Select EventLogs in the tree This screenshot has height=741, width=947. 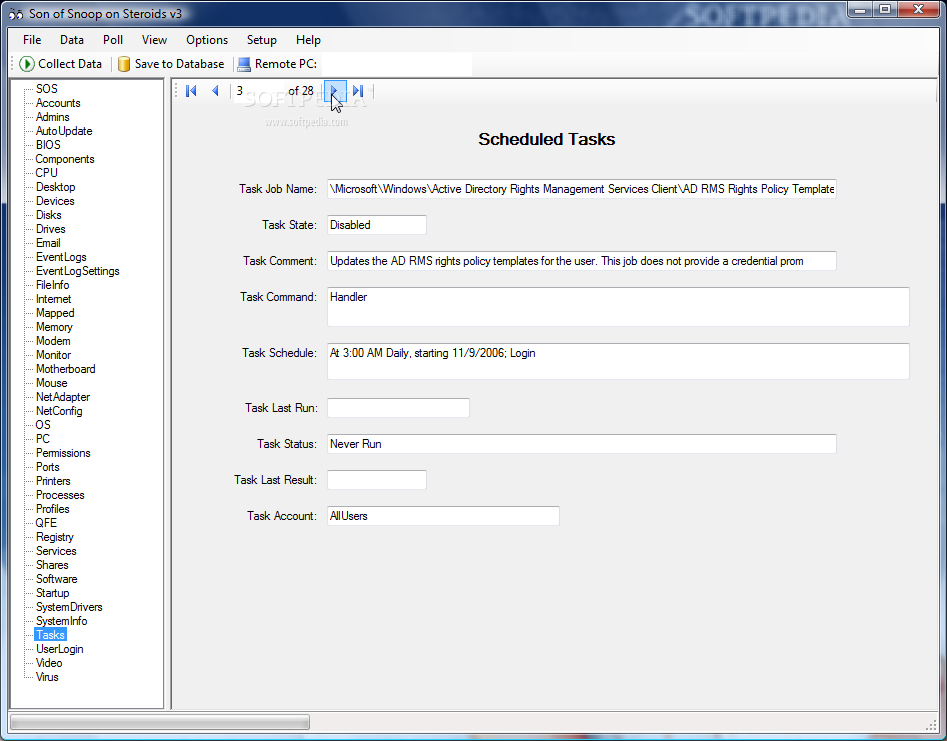click(x=61, y=257)
